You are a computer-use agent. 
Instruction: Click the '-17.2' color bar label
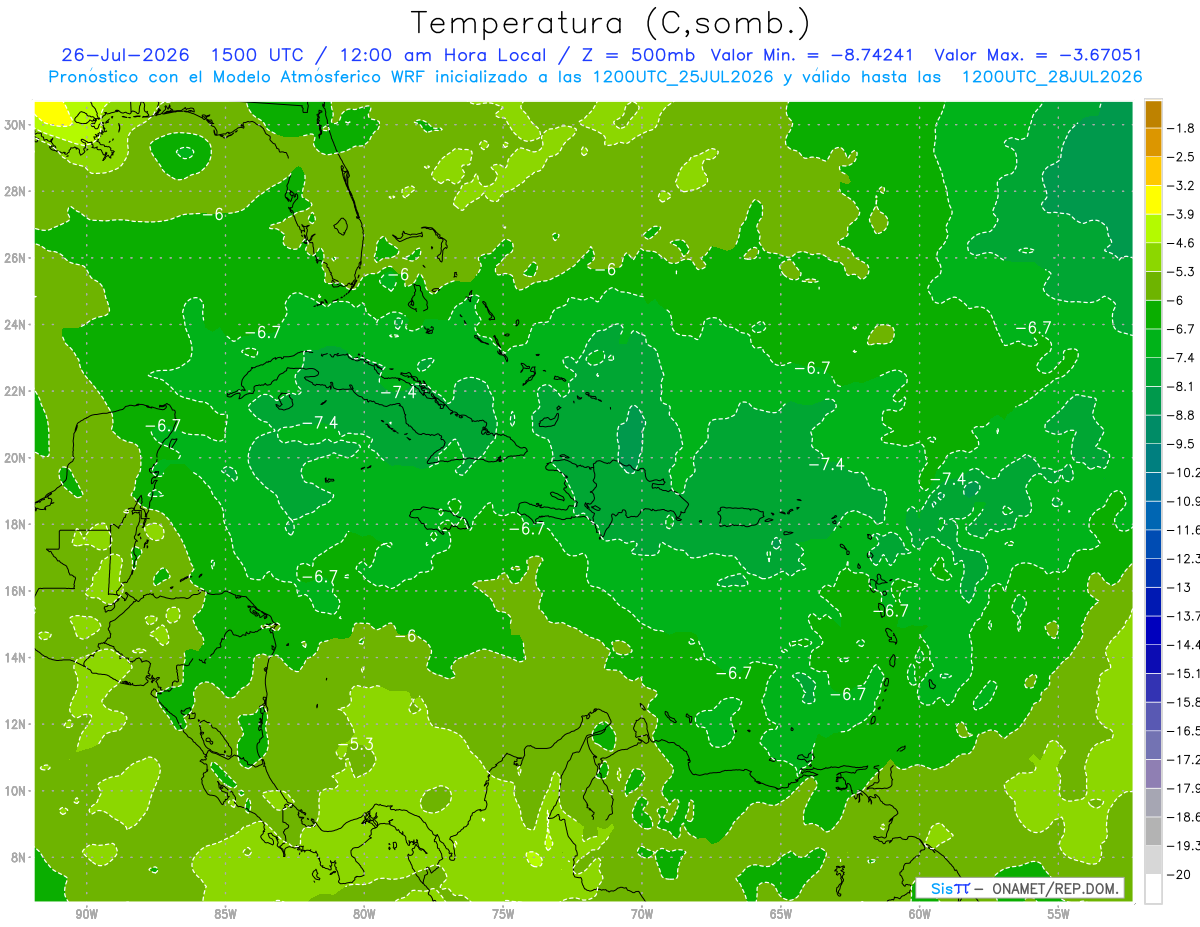coord(1183,759)
